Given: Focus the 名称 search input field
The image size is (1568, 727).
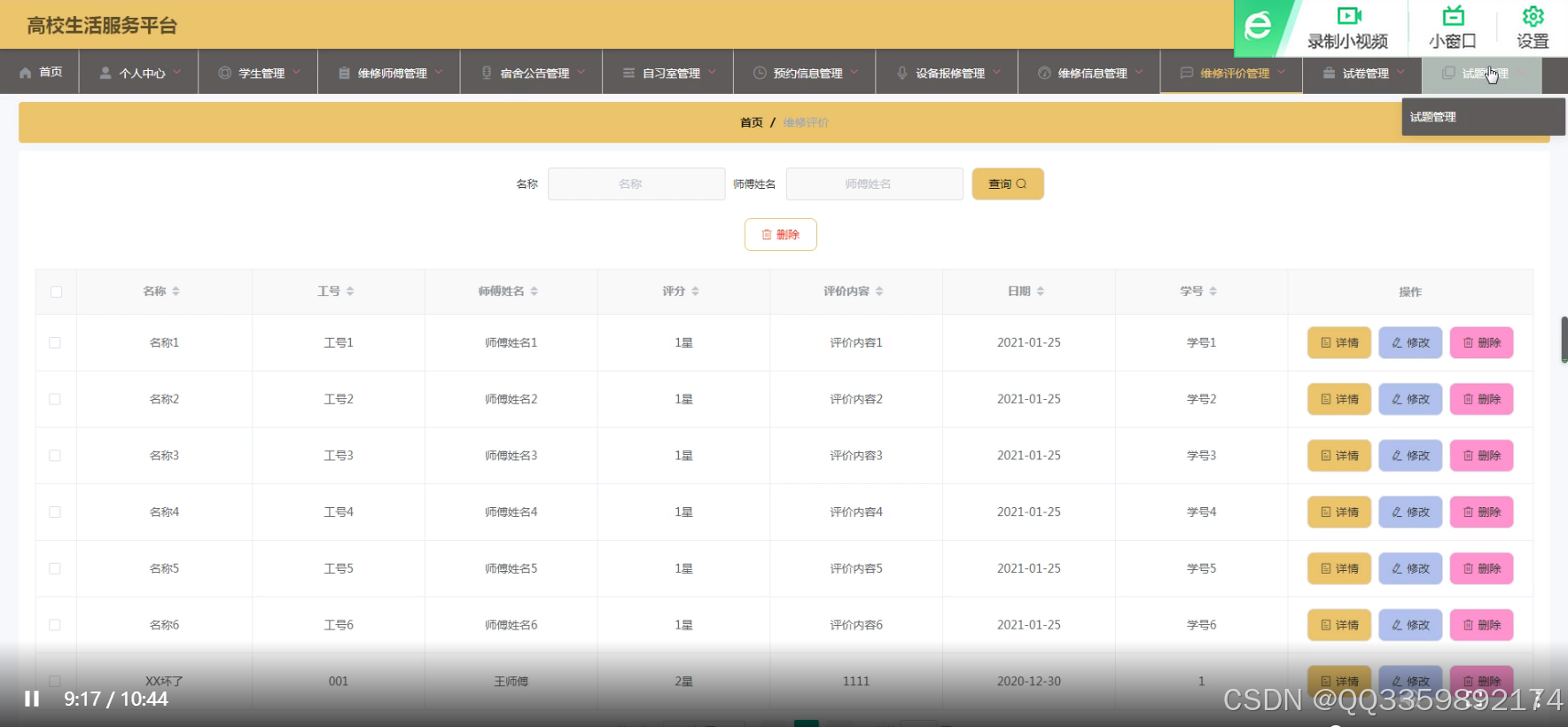Looking at the screenshot, I should (636, 184).
